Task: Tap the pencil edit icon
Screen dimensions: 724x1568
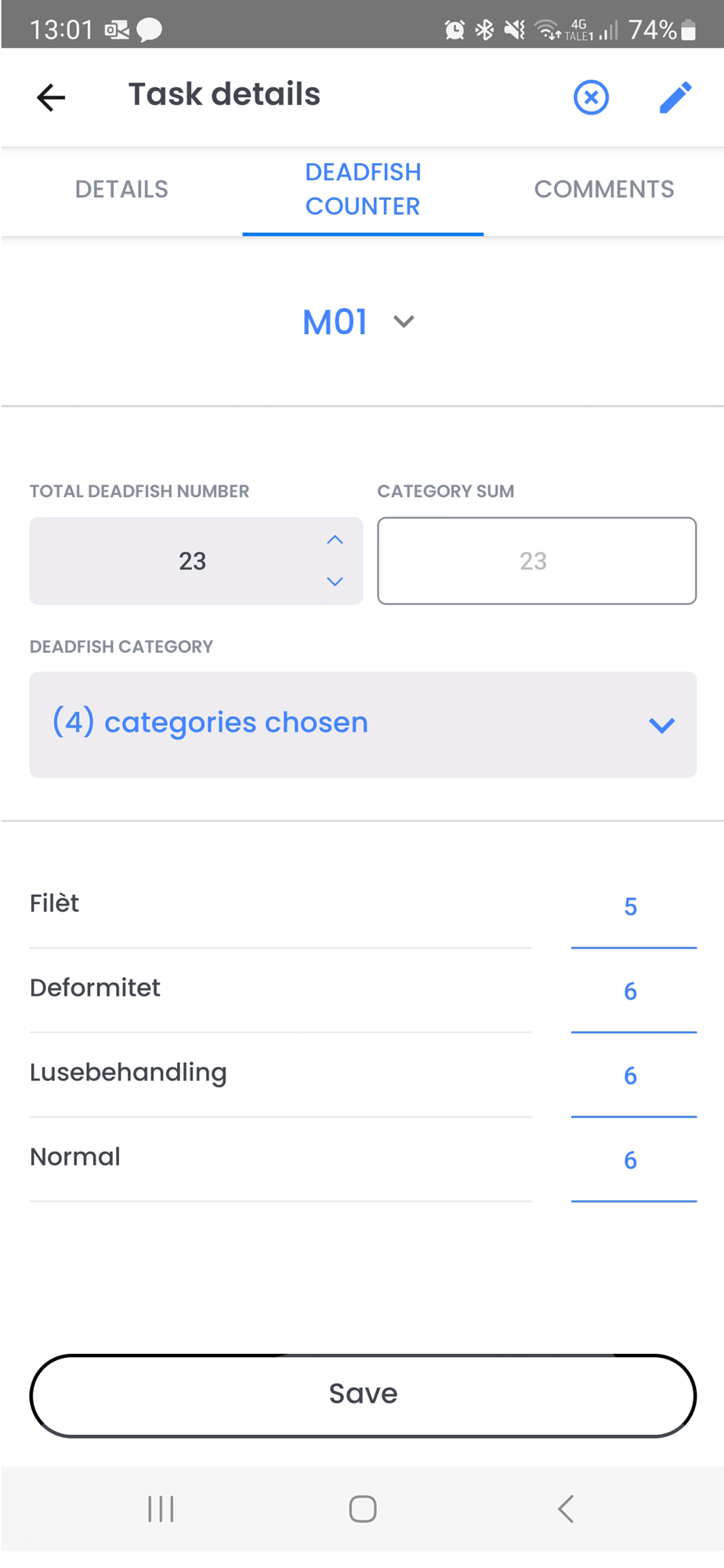Action: pos(675,97)
